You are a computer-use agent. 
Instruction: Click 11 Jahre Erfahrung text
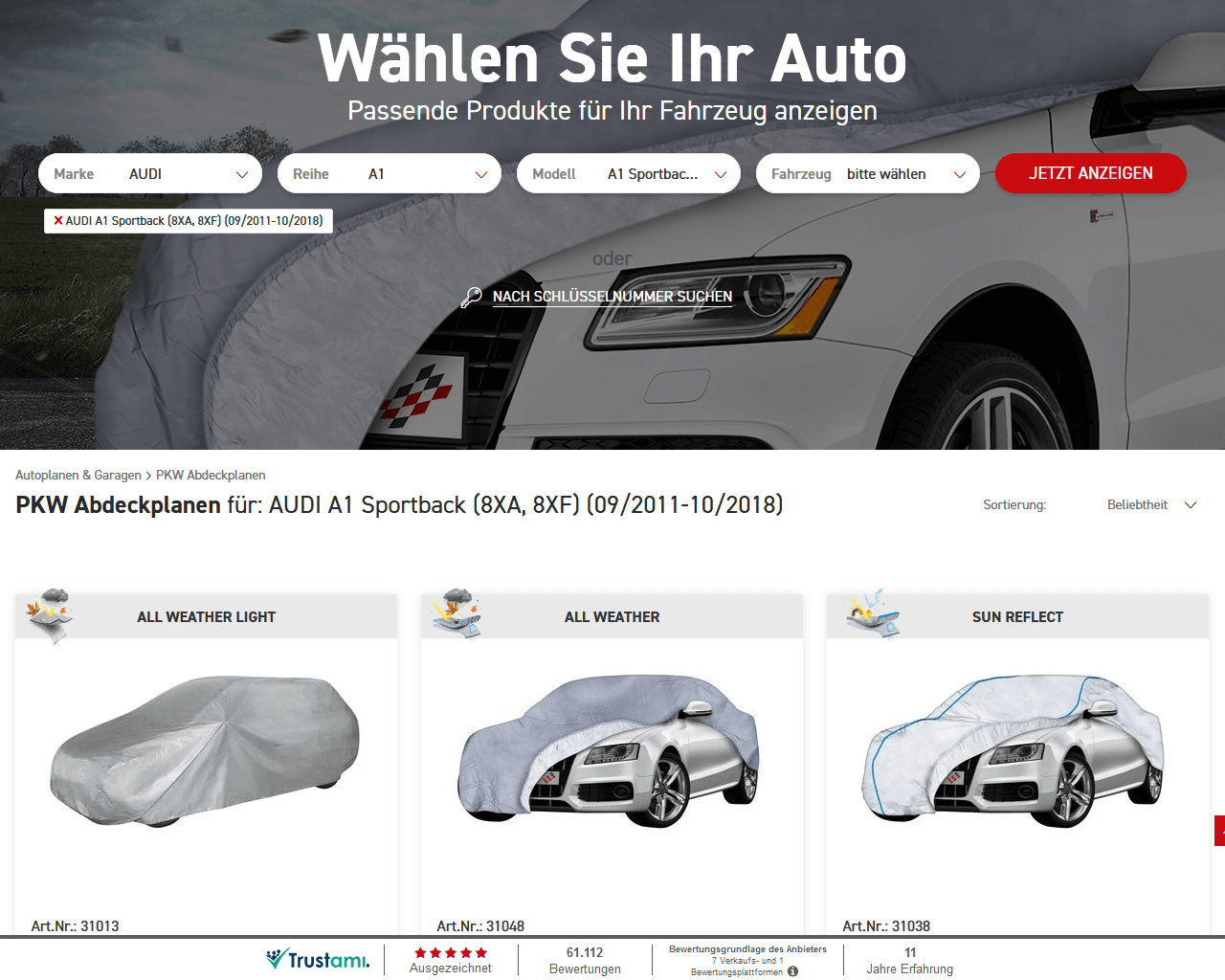[x=910, y=961]
